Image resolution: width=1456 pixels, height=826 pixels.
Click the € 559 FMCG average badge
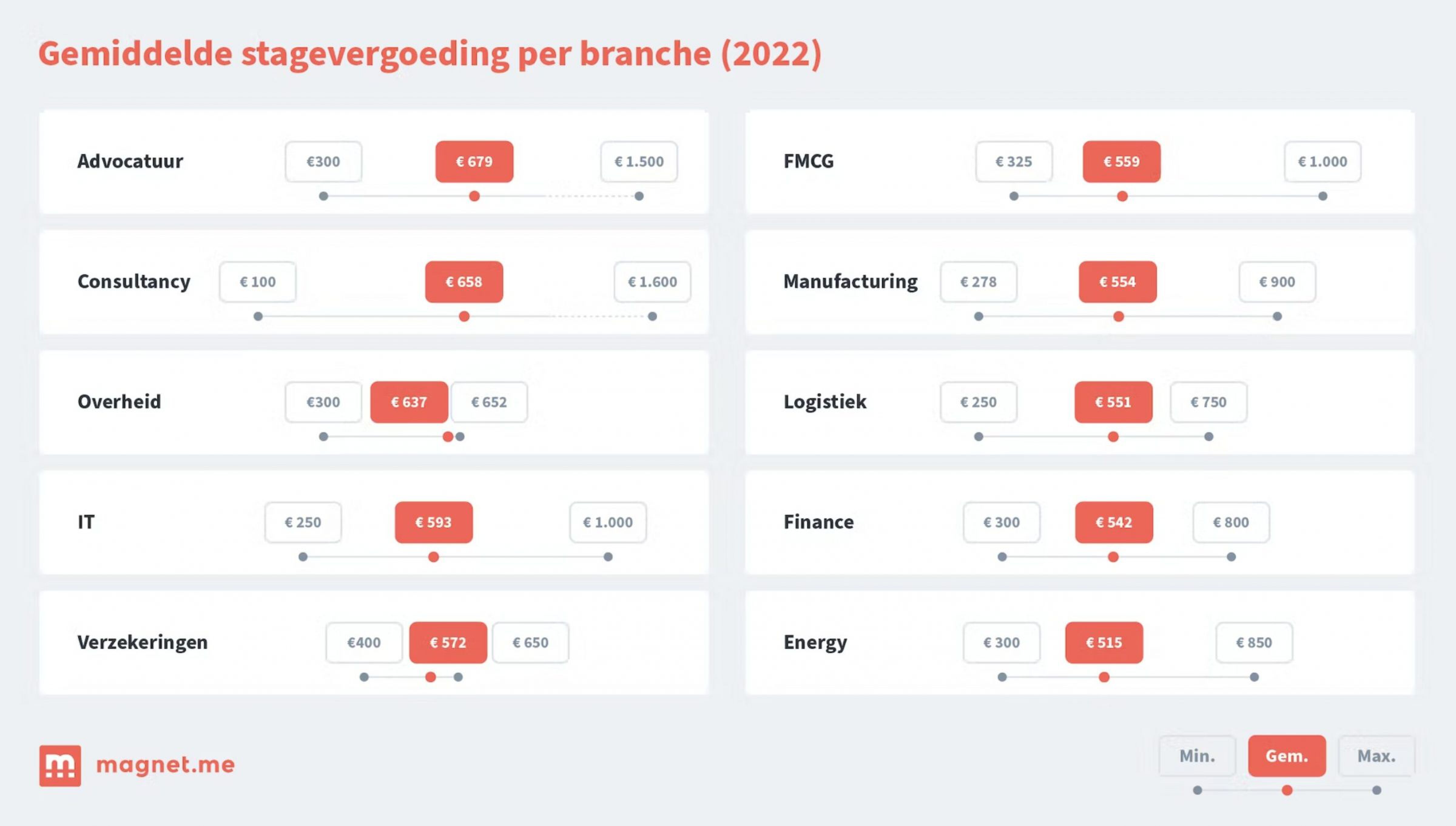(x=1122, y=162)
